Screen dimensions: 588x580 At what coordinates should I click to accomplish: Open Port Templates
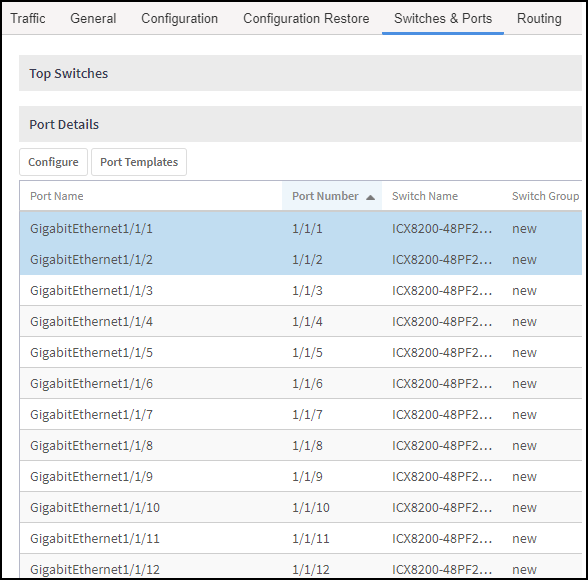[x=139, y=162]
